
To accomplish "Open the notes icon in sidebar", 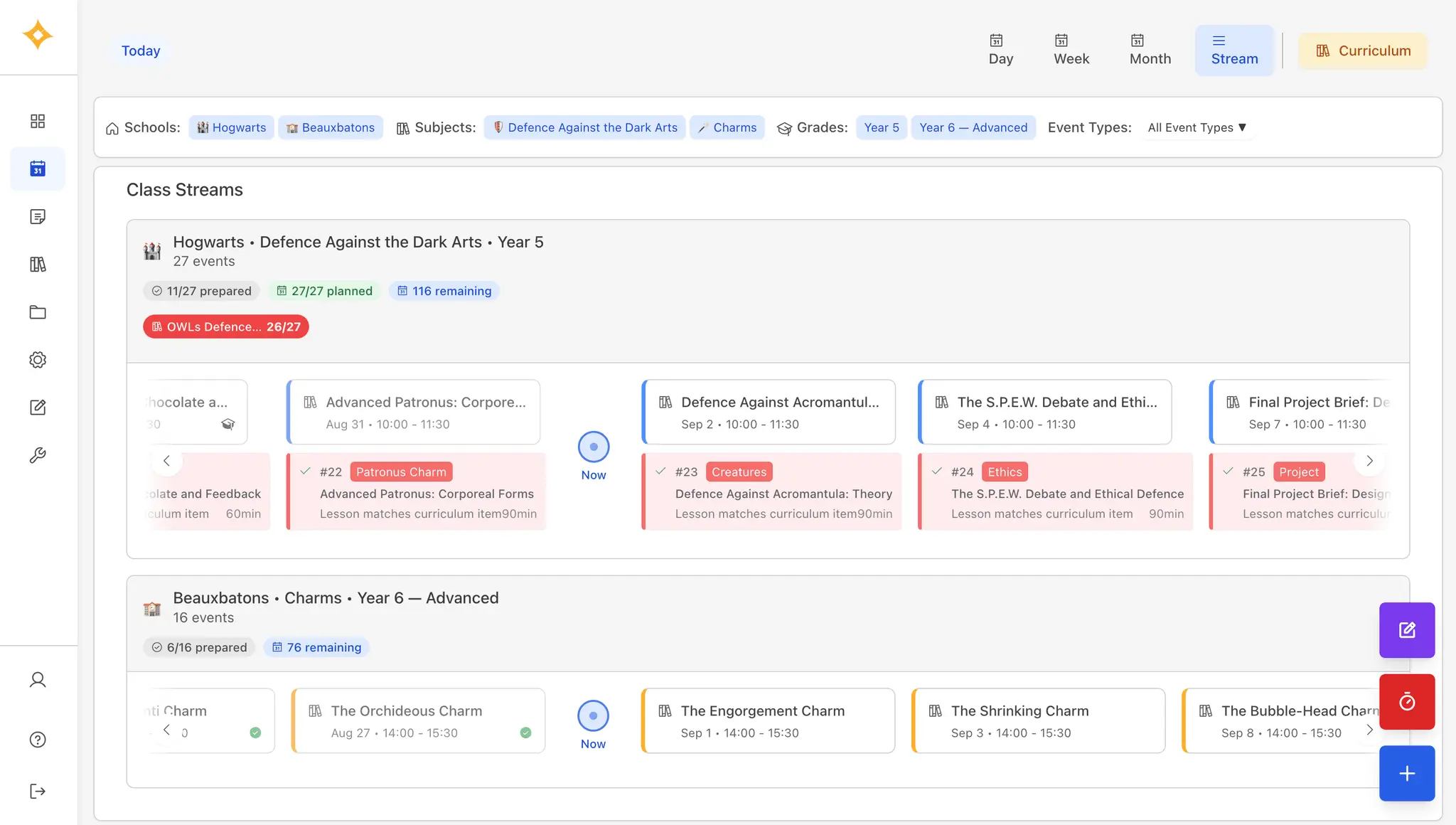I will pos(38,216).
